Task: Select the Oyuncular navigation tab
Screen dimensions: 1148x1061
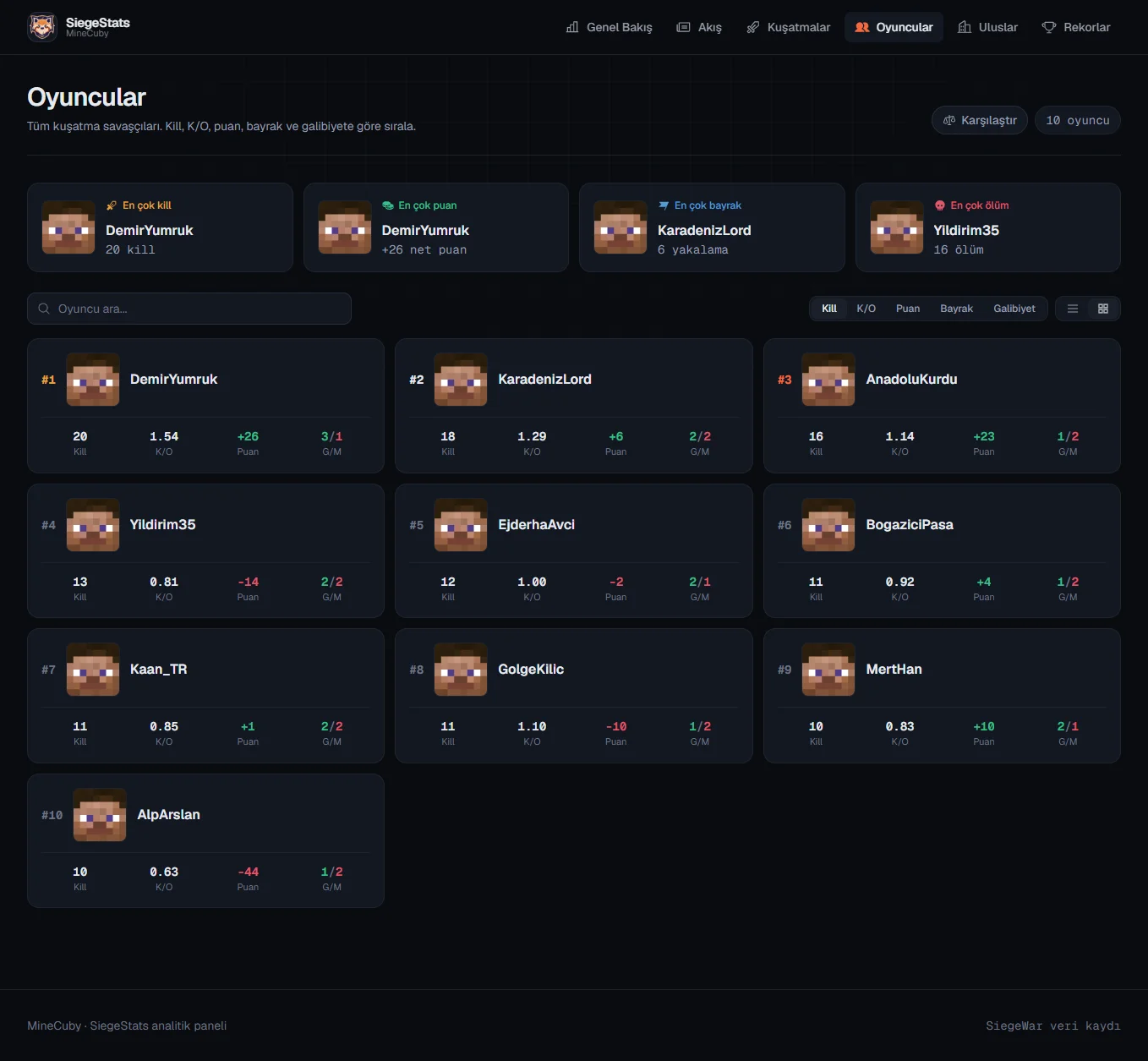Action: (894, 27)
